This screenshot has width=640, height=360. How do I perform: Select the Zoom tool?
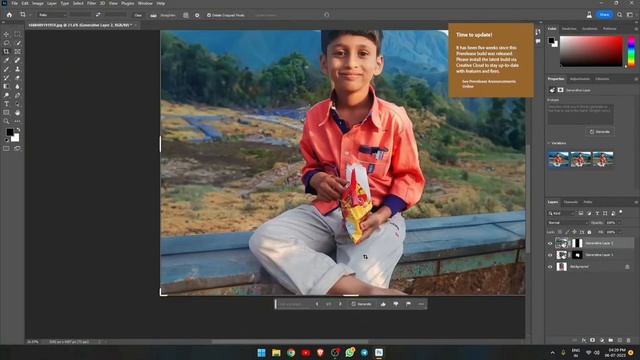coord(6,121)
